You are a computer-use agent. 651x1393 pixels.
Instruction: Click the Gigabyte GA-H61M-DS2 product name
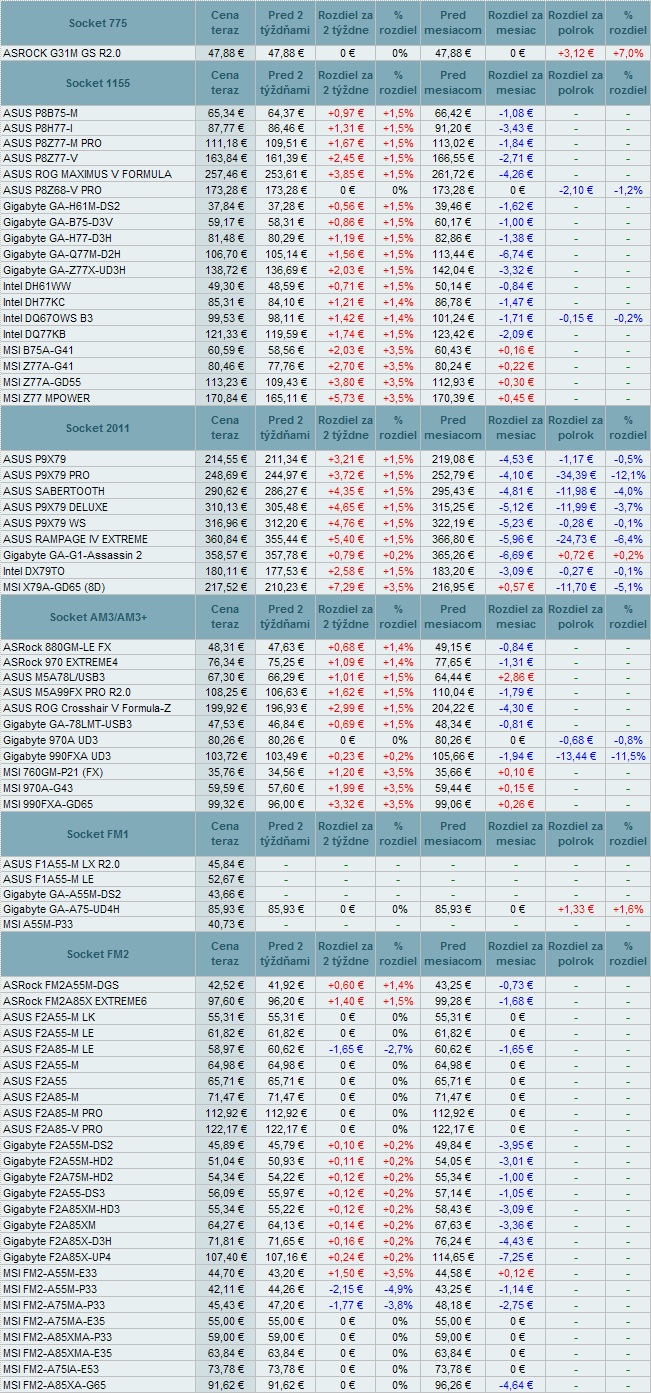click(x=61, y=205)
